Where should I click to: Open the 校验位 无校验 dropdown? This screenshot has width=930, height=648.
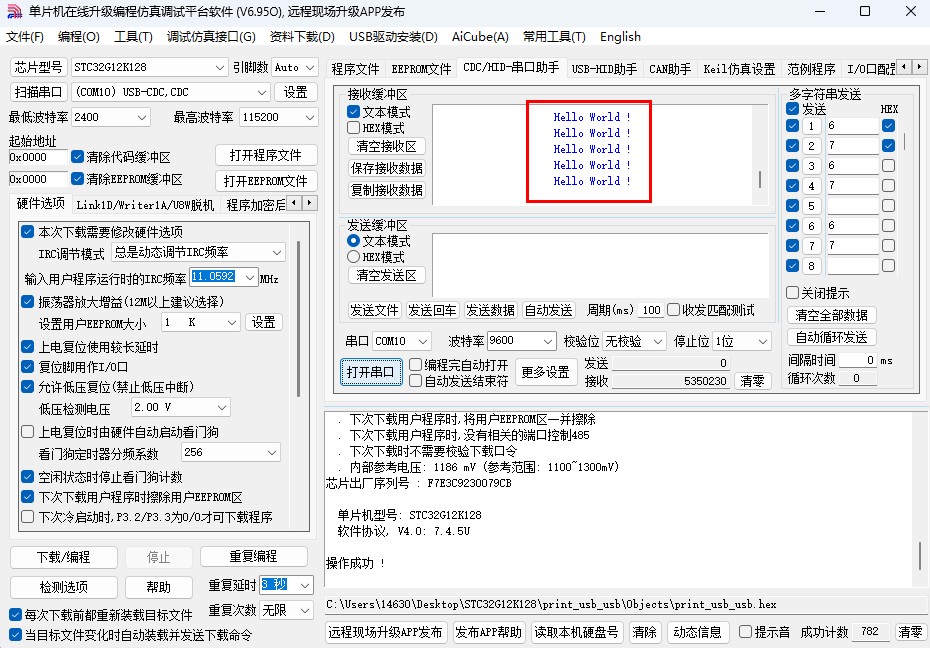click(x=657, y=341)
